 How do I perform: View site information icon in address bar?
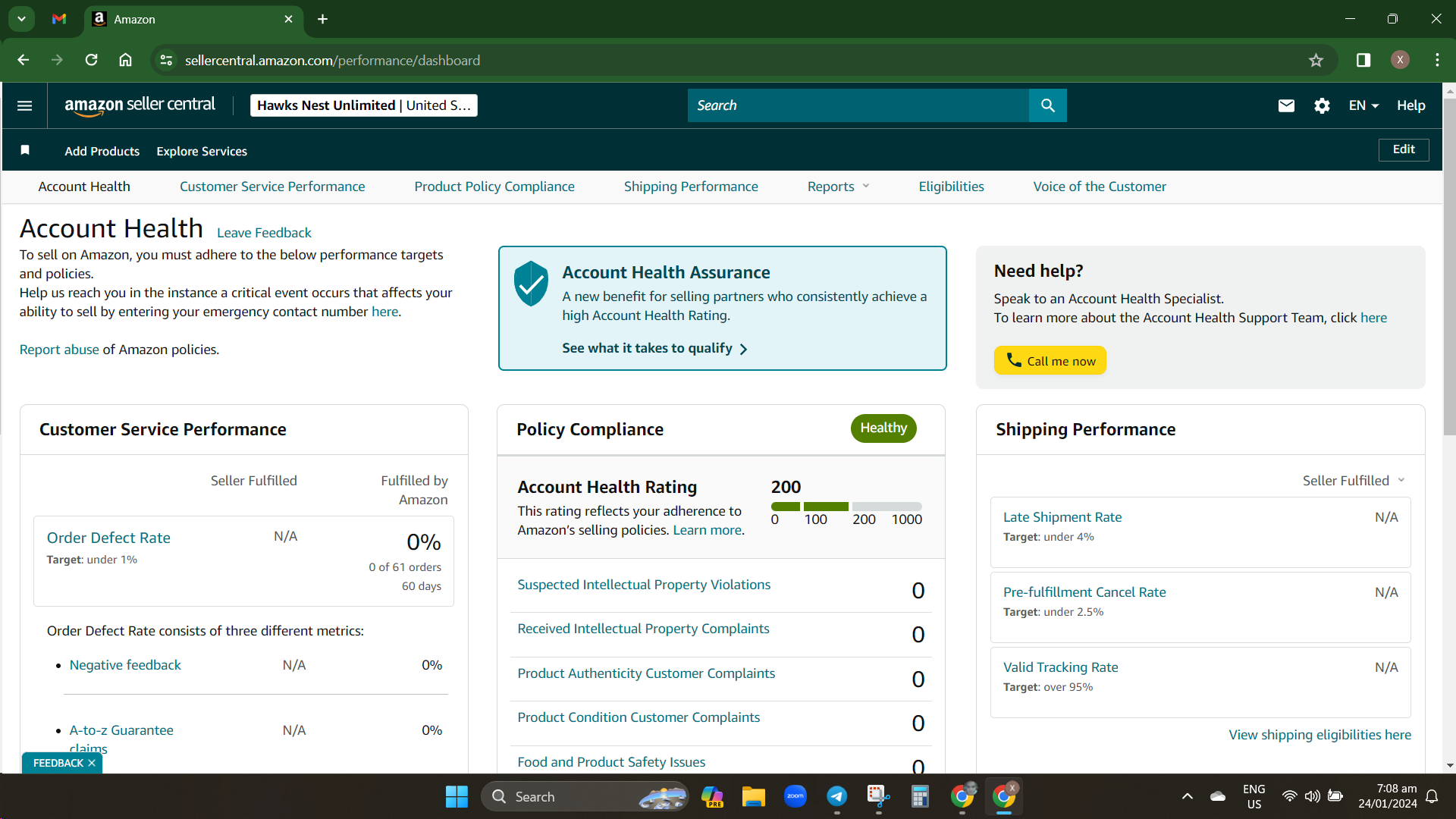(x=166, y=60)
